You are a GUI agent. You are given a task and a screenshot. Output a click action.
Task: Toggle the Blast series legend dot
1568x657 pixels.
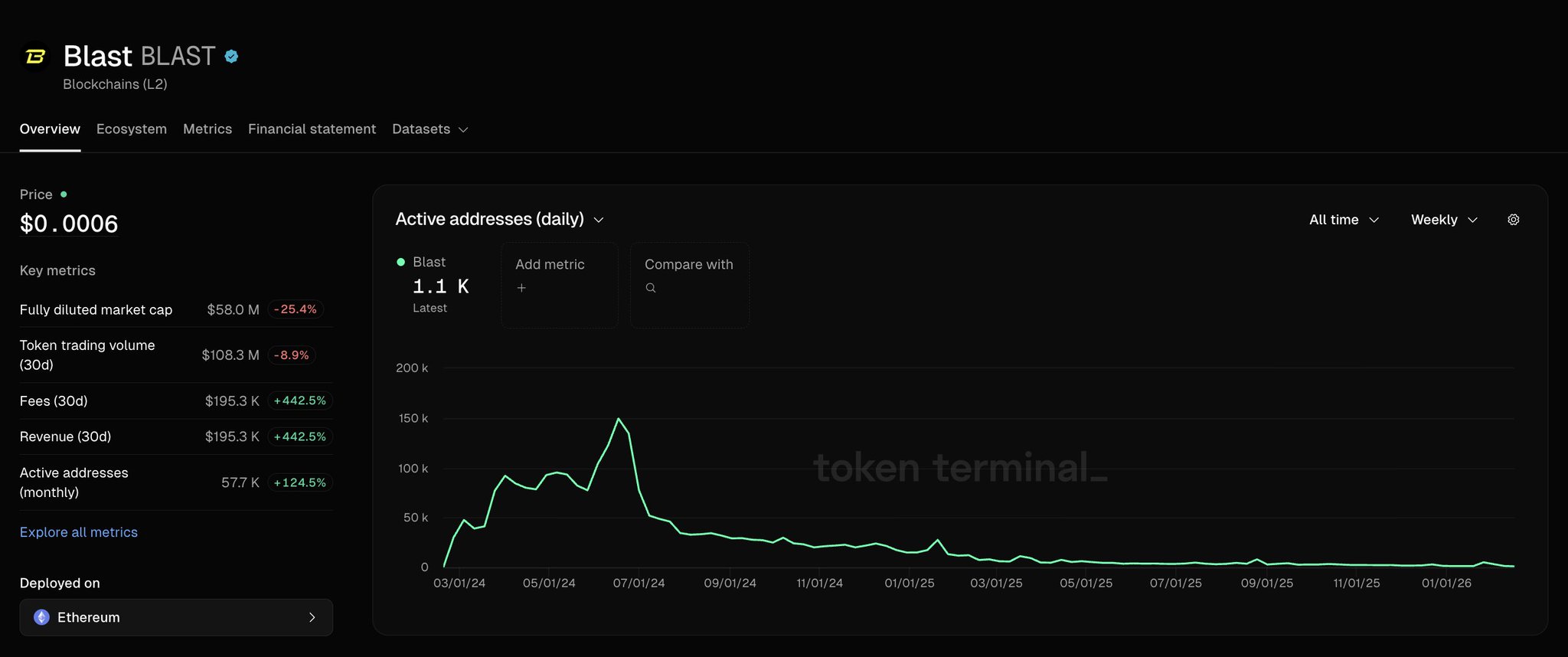(400, 262)
